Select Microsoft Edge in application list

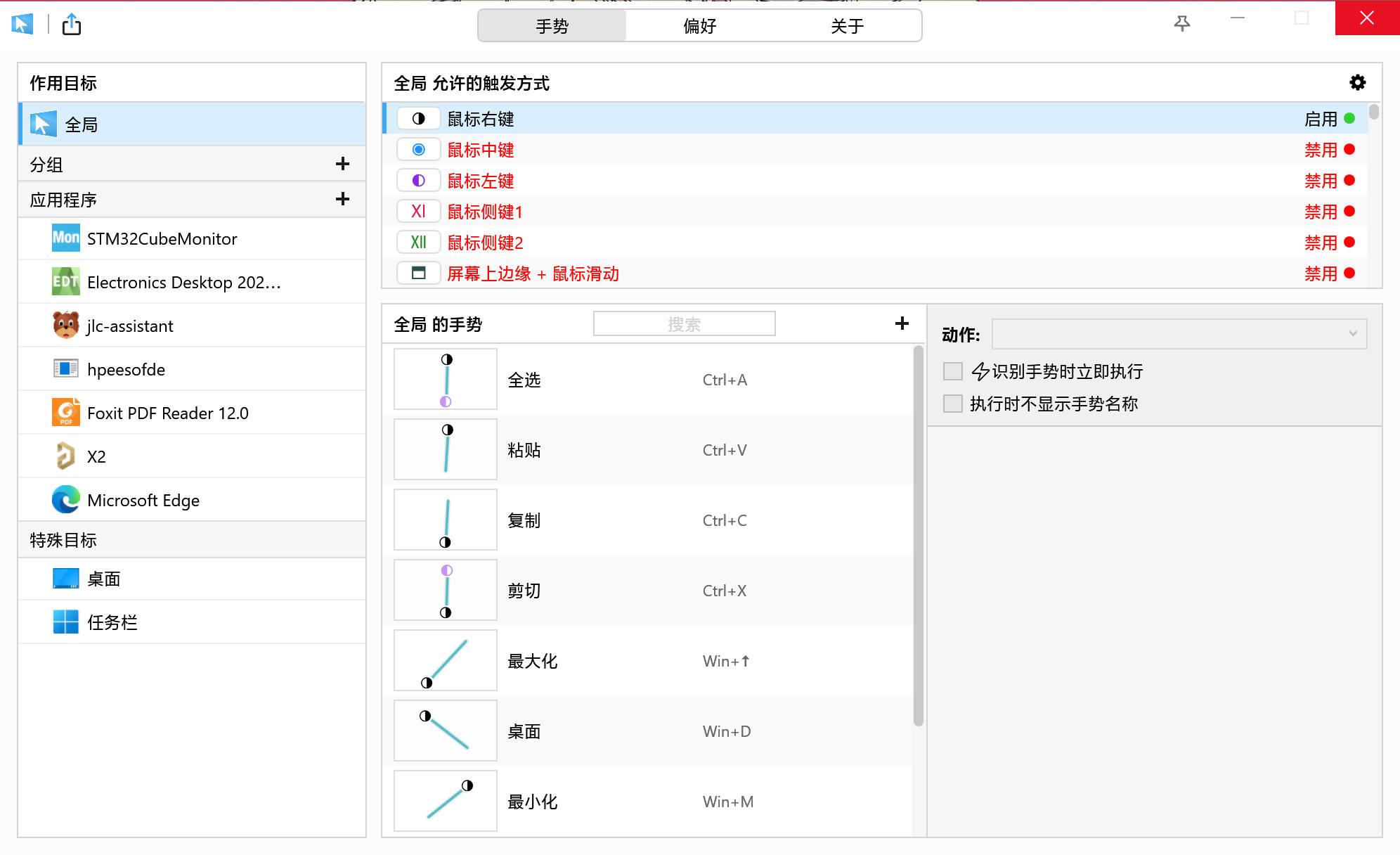143,500
